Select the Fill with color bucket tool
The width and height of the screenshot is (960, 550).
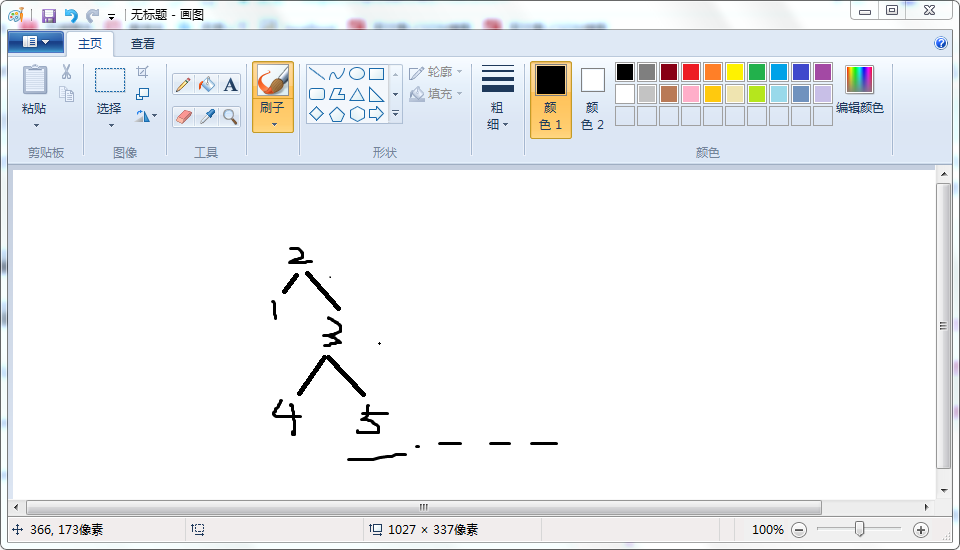[207, 84]
